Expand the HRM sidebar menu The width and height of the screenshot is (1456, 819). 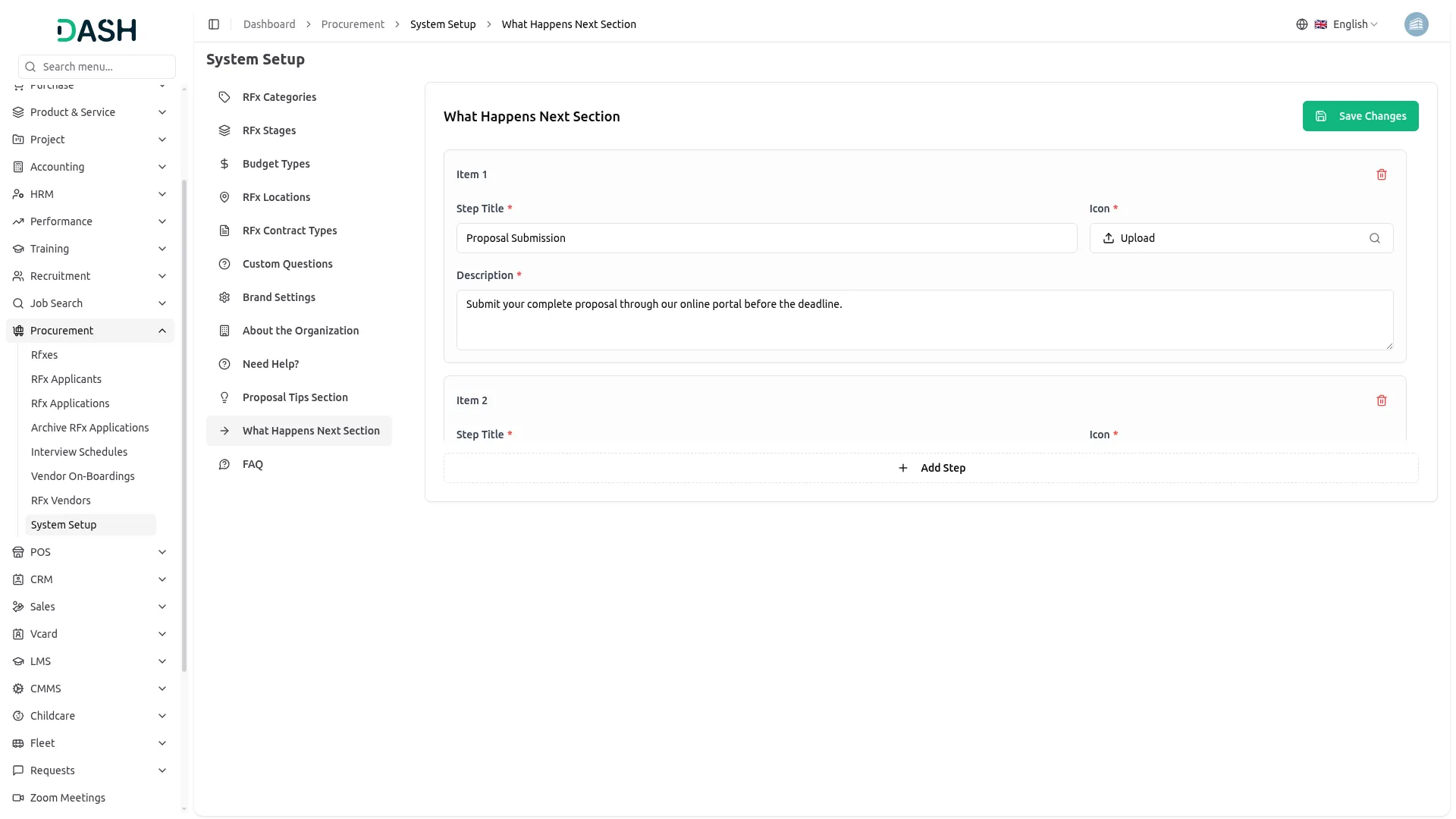click(x=89, y=194)
